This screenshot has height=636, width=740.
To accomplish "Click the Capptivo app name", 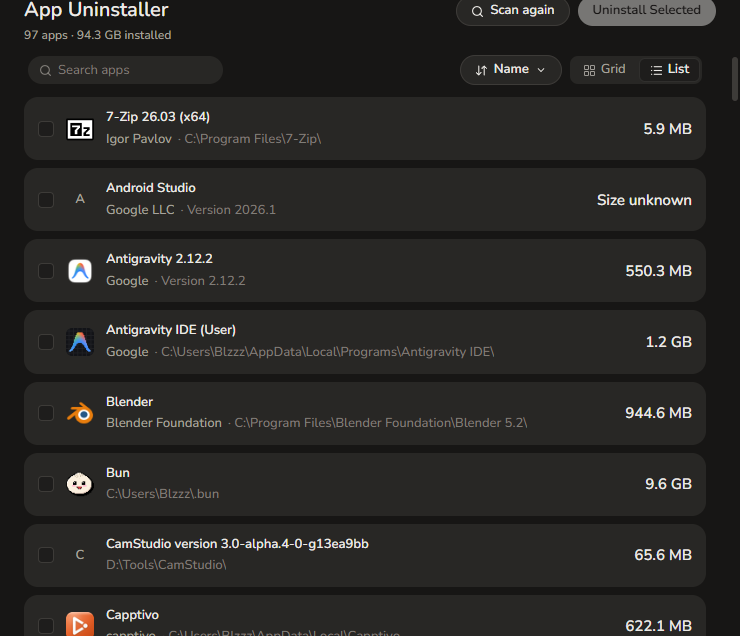I will [x=132, y=615].
